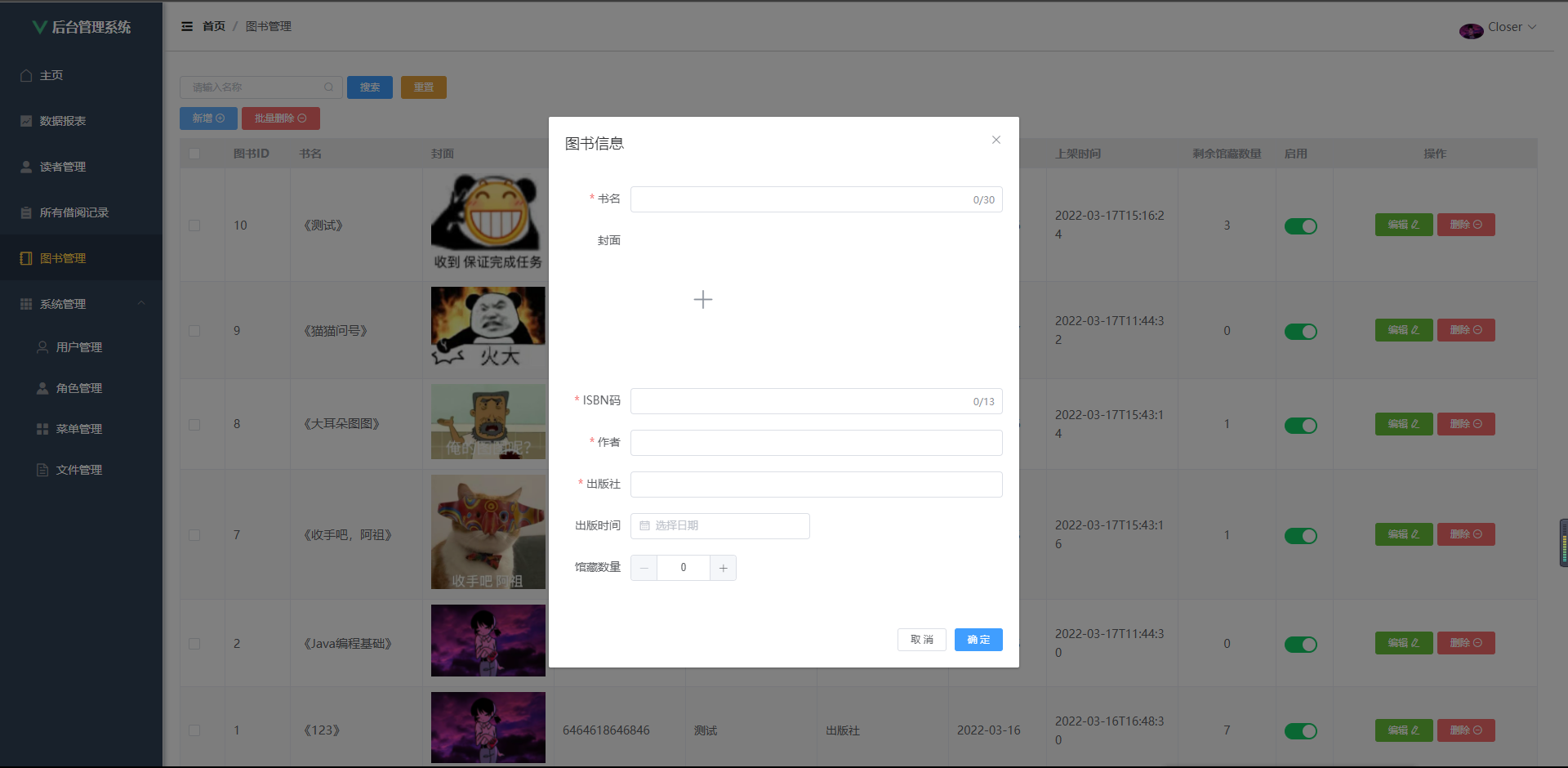
Task: Click the ISBN码 input field
Action: point(817,401)
